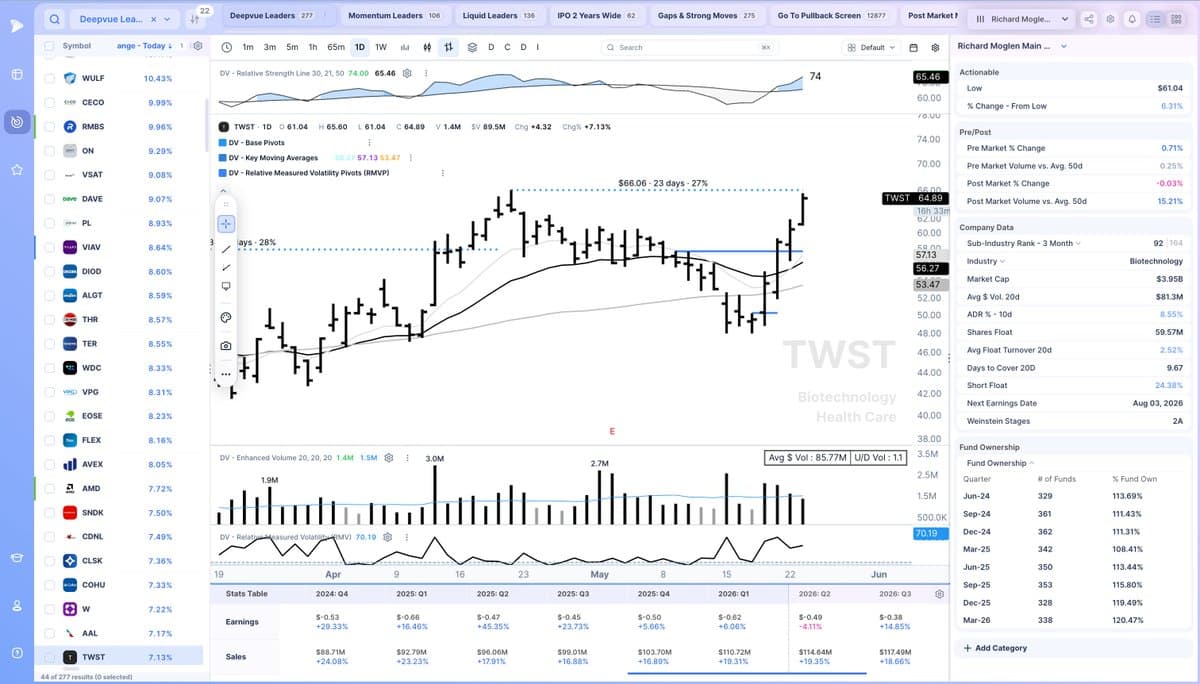Select the comment annotation tool
This screenshot has width=1200, height=684.
click(x=226, y=286)
